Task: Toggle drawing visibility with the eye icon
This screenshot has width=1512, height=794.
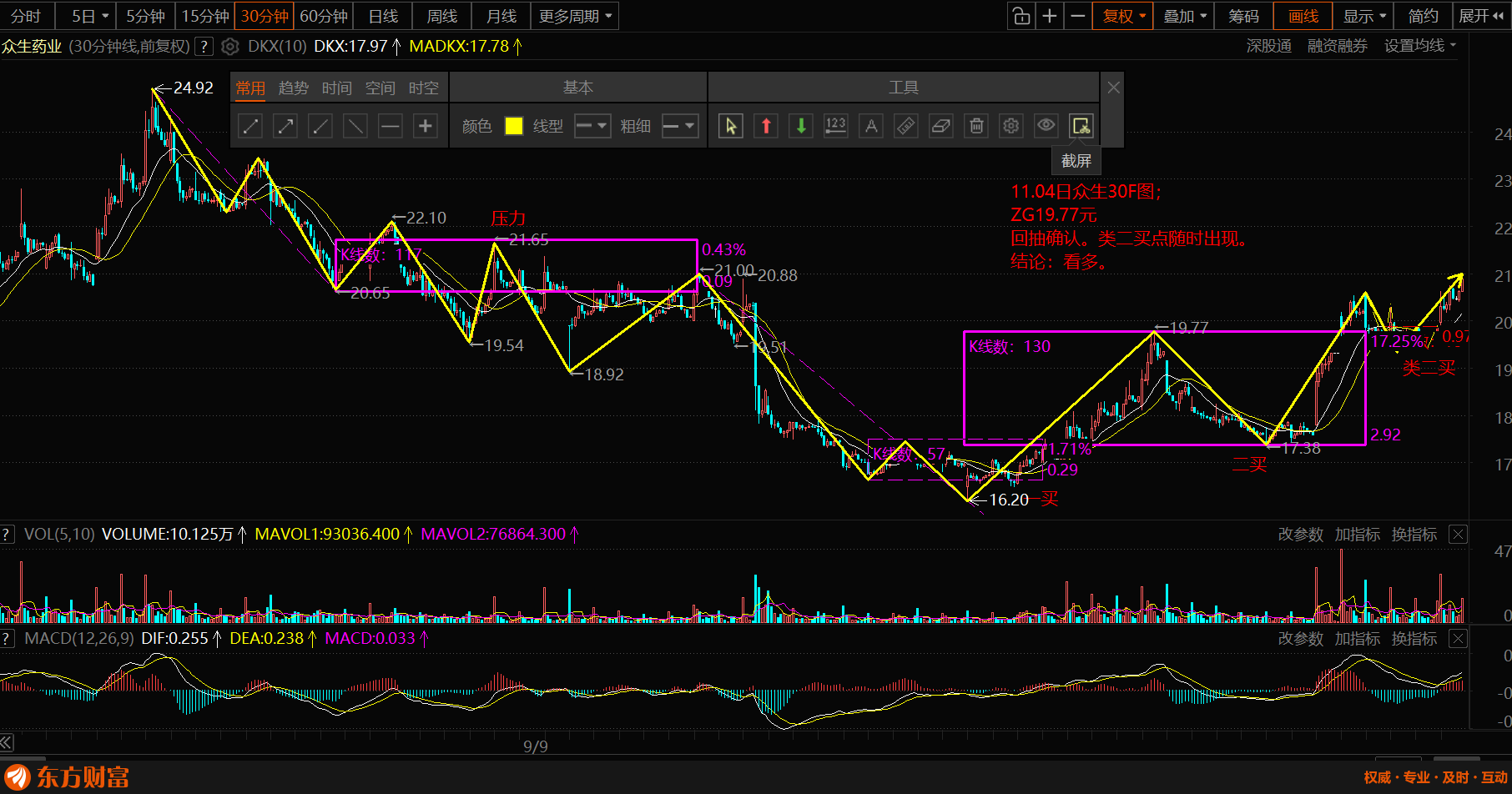Action: 1046,126
